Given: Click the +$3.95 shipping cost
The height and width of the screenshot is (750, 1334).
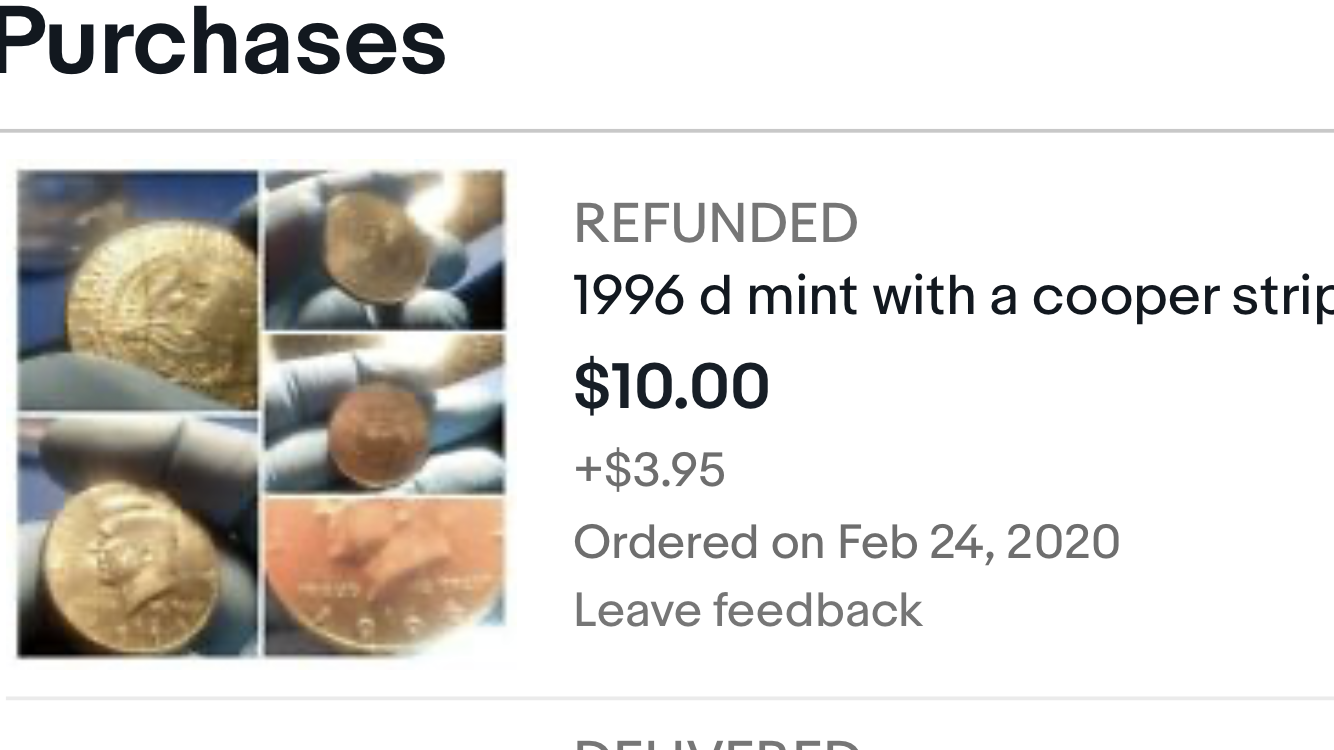Looking at the screenshot, I should pos(649,469).
